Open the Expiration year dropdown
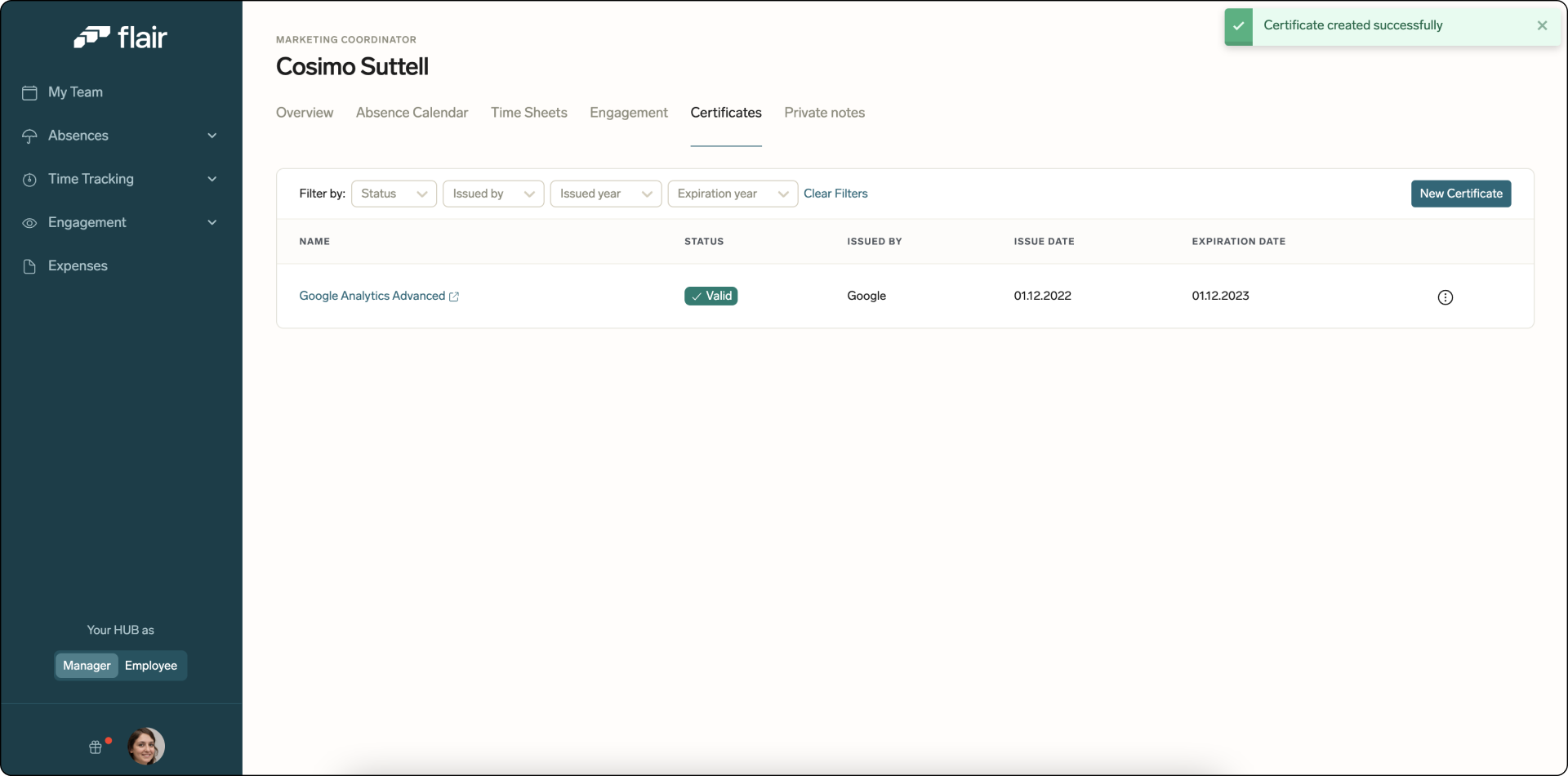 click(732, 194)
